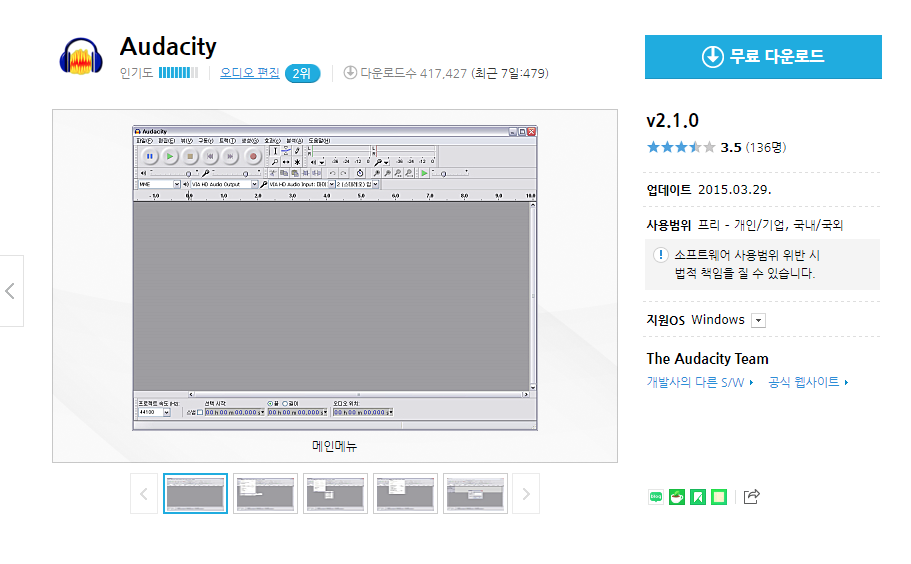
Task: Select the 끝 (End) radio button in the Audacity preview
Action: pyautogui.click(x=270, y=403)
